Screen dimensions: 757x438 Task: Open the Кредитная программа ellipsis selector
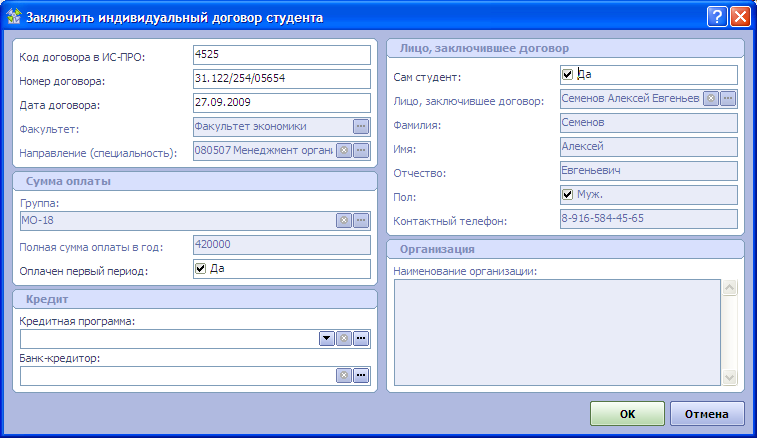point(361,339)
